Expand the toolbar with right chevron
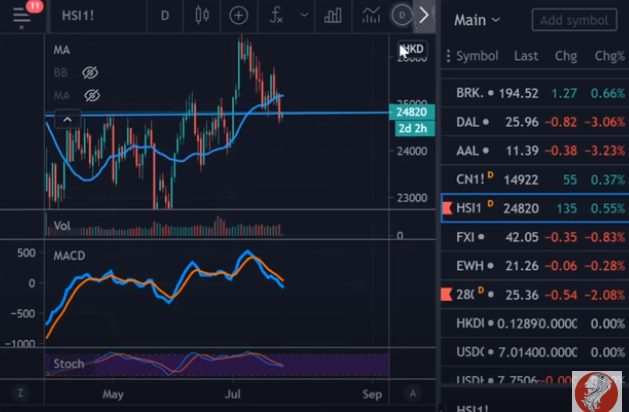629x412 pixels. click(424, 16)
